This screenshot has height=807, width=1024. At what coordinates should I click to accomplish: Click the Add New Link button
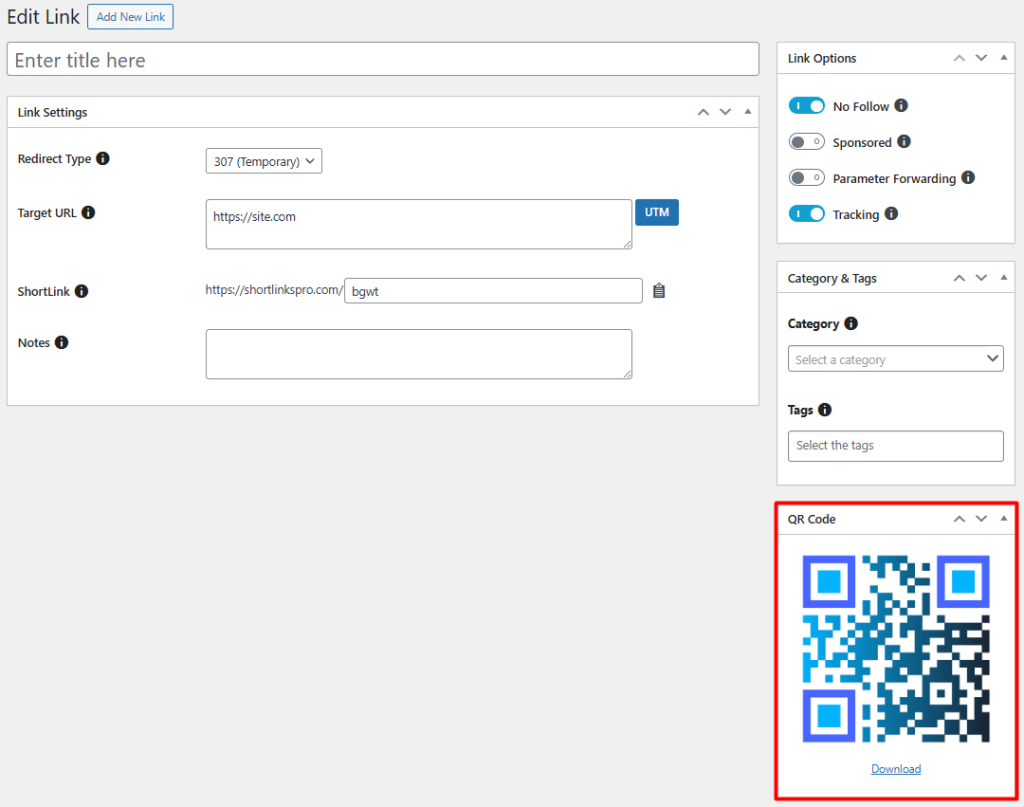pos(131,17)
